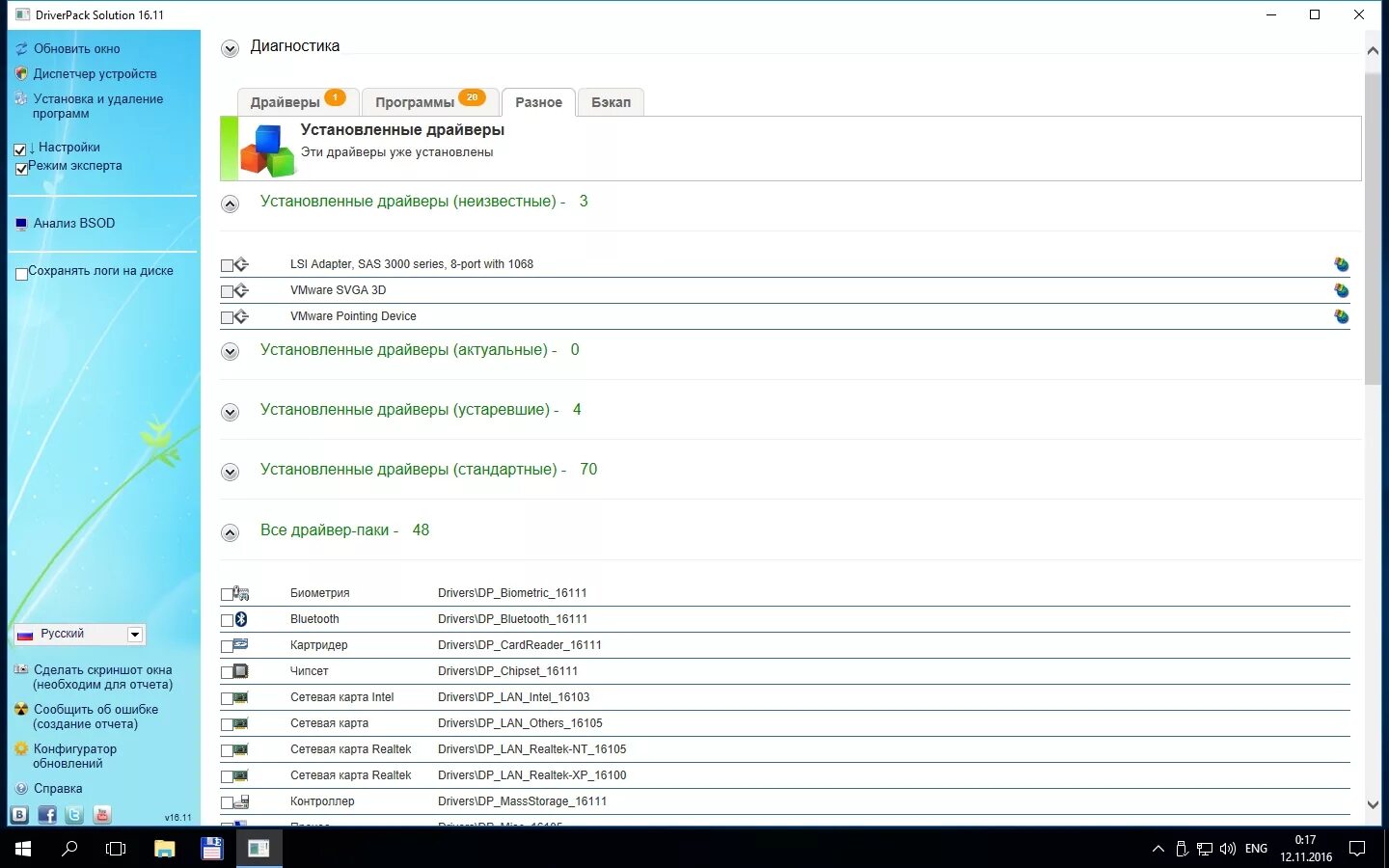Open the Справка link
This screenshot has height=868, width=1389.
click(x=58, y=788)
